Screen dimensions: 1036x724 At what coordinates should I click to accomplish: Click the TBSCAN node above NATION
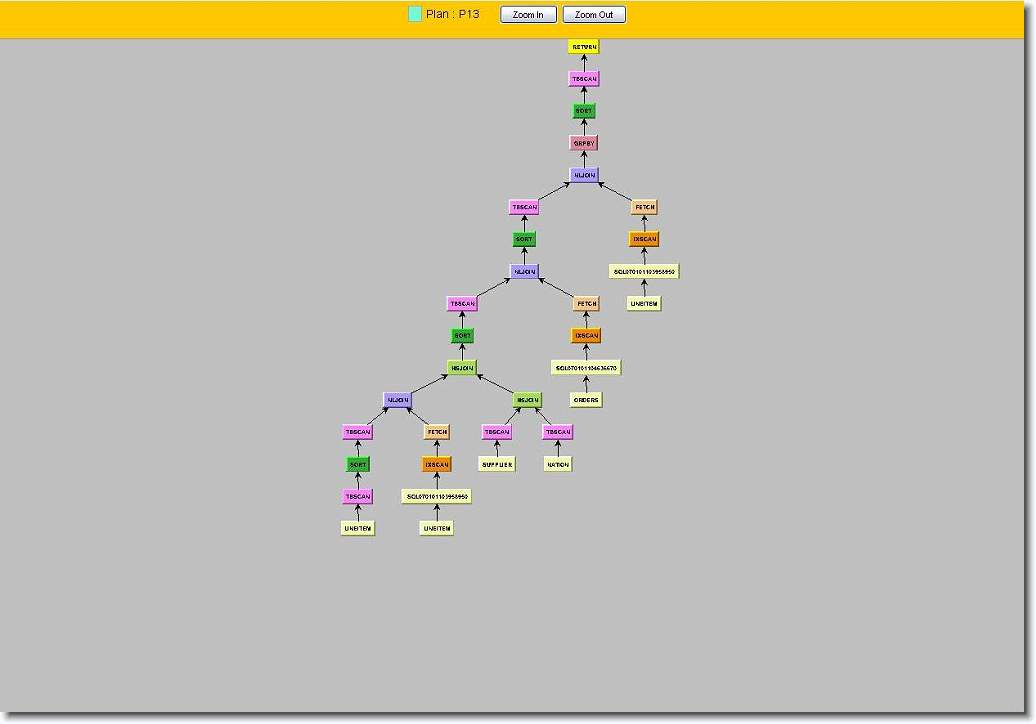tap(558, 432)
